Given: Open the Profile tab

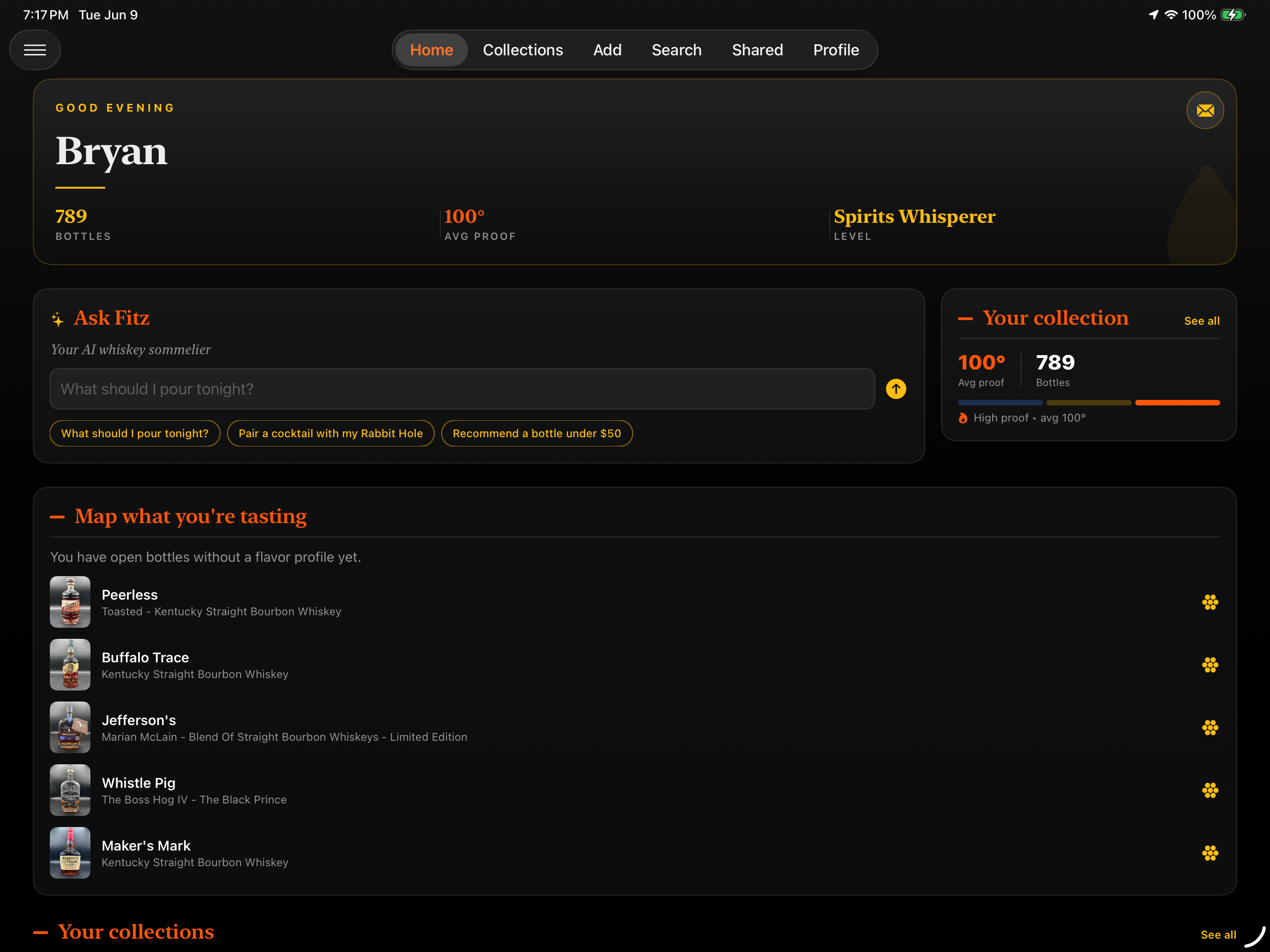Looking at the screenshot, I should [836, 50].
